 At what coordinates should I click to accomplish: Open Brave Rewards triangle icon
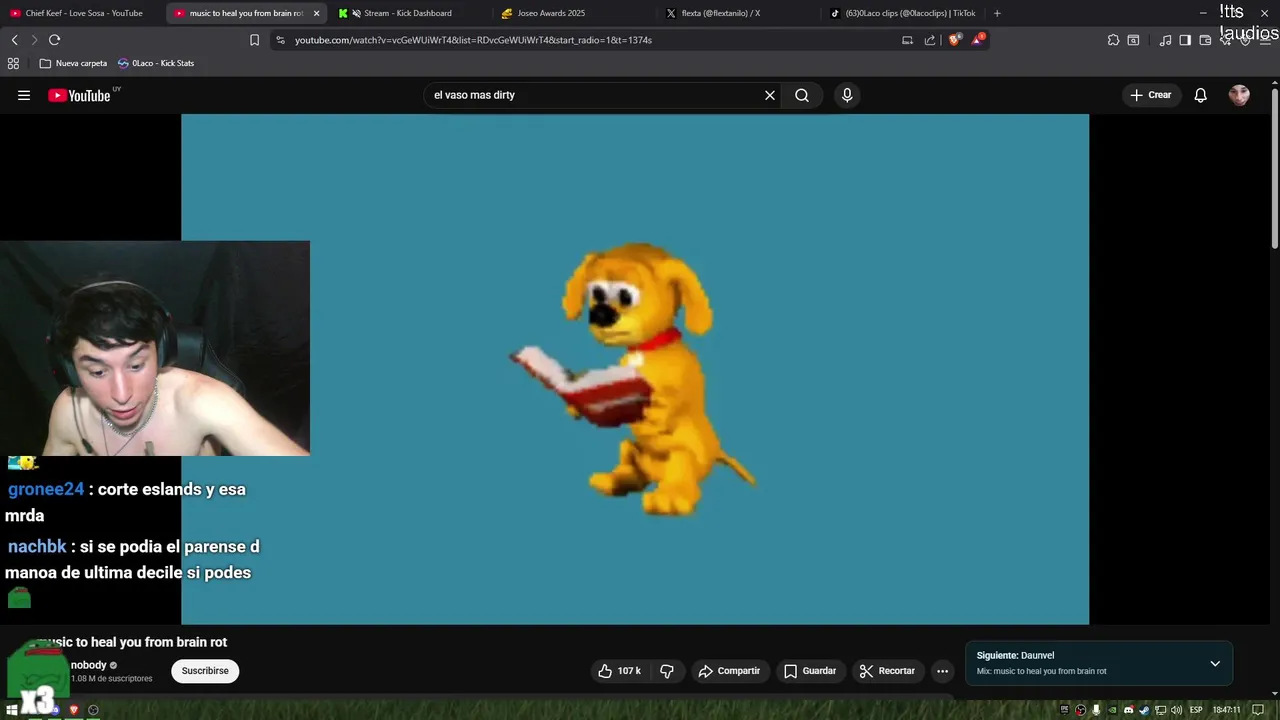979,40
